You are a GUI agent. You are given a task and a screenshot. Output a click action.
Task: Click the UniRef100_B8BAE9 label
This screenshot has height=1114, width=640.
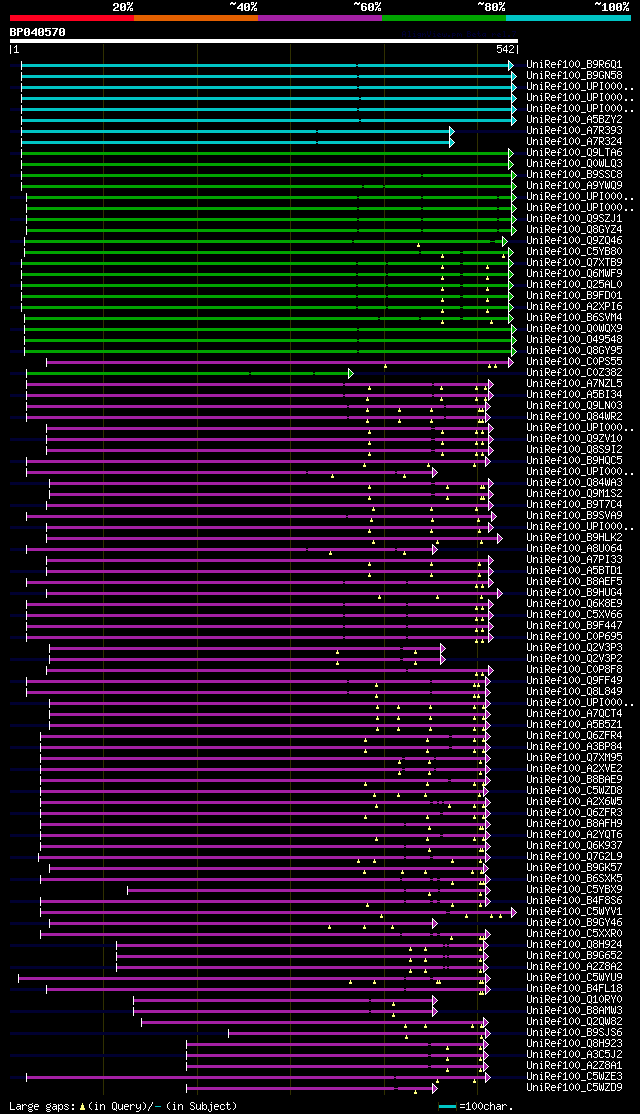click(575, 779)
